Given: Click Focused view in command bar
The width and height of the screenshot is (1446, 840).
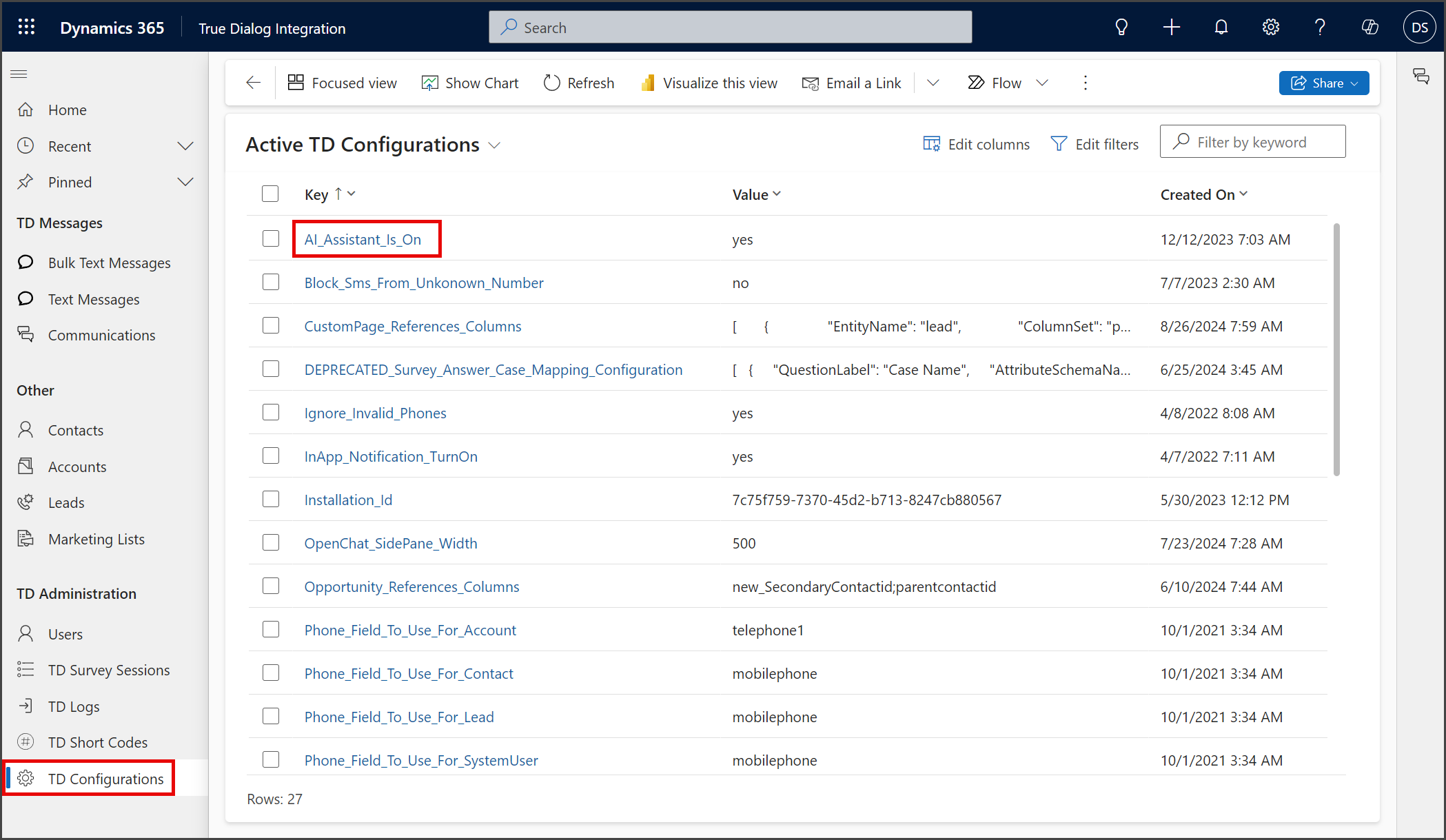Looking at the screenshot, I should 342,83.
